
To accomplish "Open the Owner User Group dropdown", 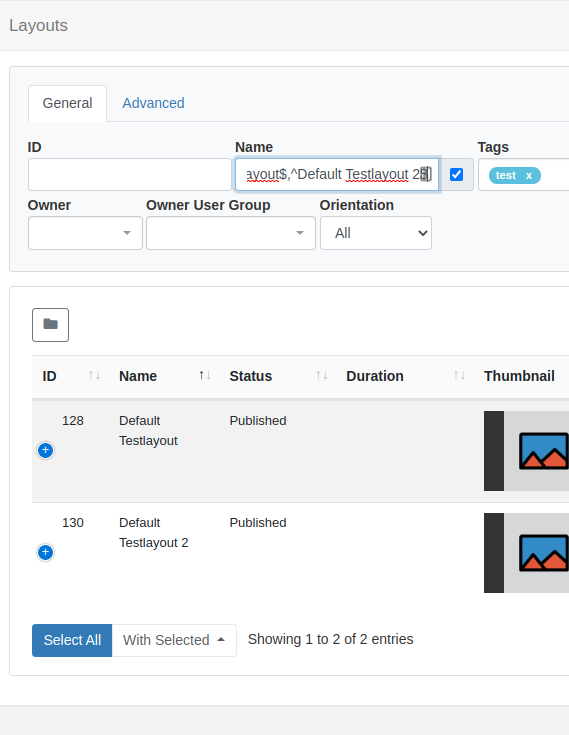I will pos(231,233).
